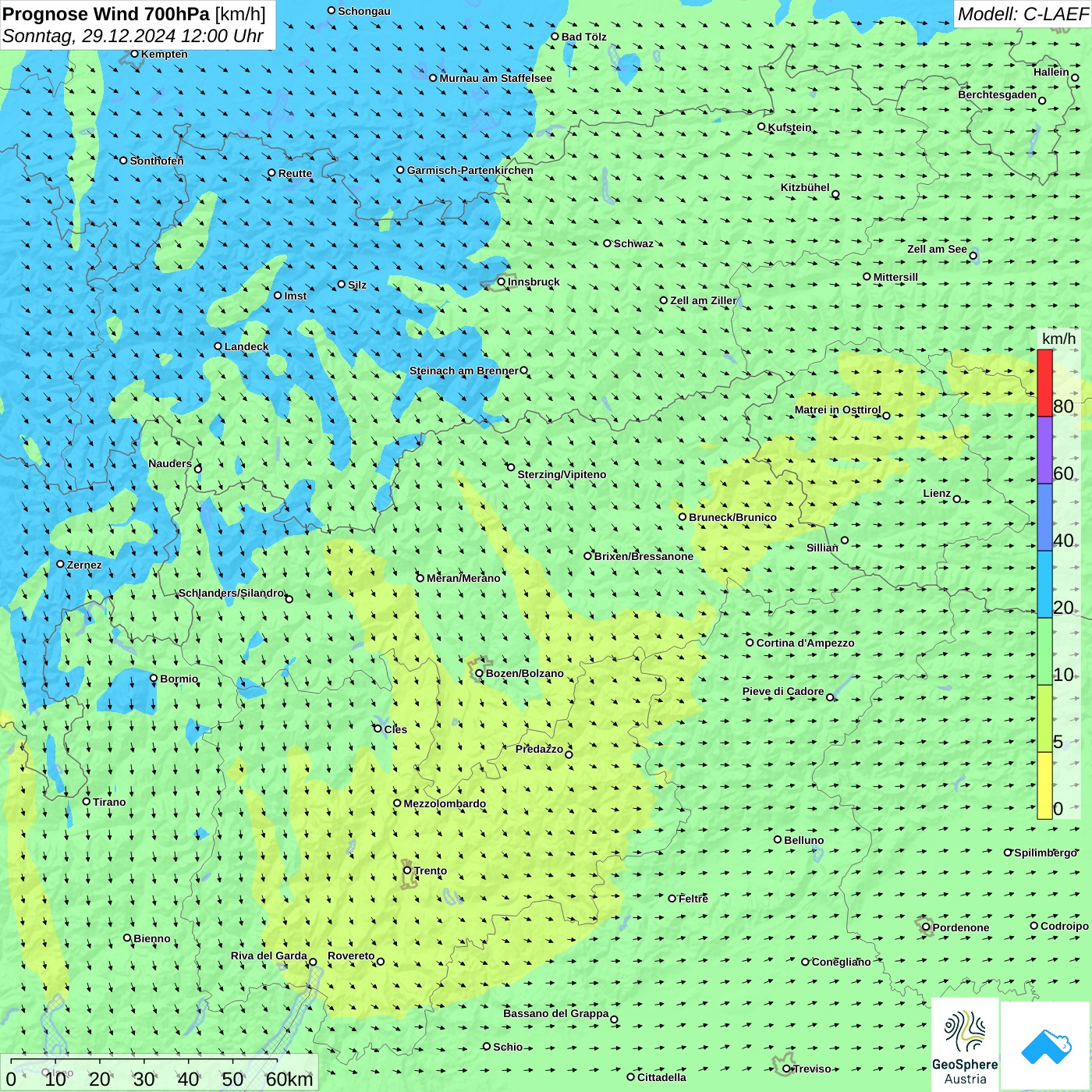
Task: Choose the green 10–20 km/h legend swatch
Action: tap(1044, 651)
